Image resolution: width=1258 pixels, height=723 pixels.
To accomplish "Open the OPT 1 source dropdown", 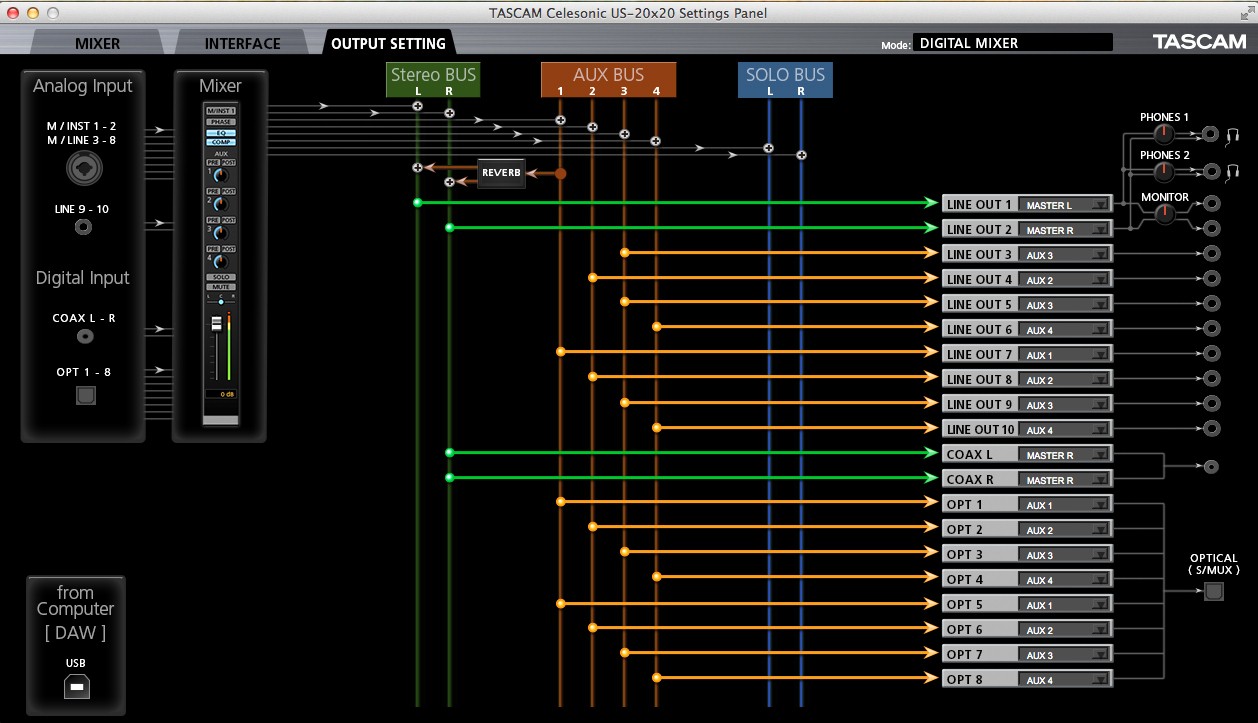I will tap(1064, 505).
